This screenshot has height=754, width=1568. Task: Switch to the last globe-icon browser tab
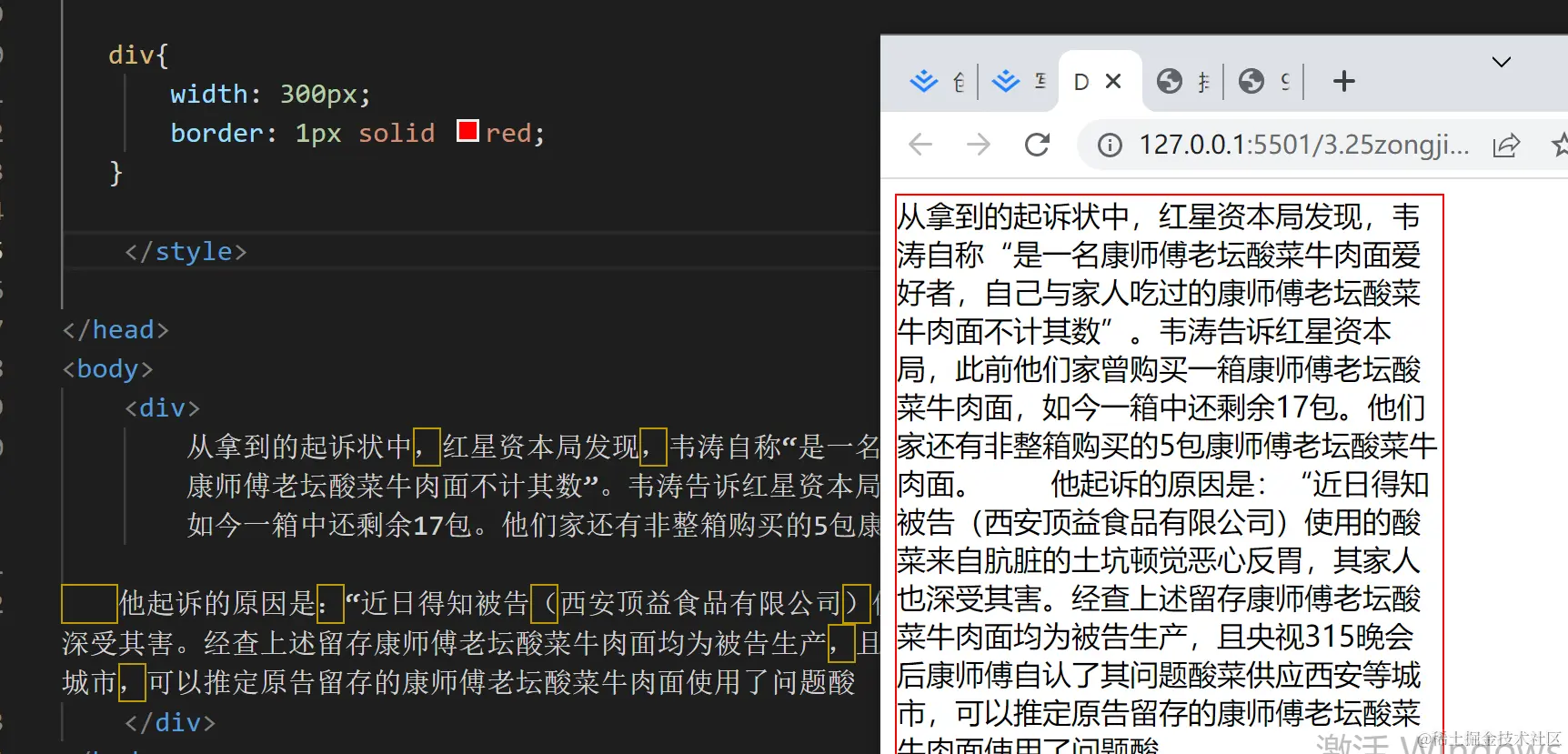tap(1264, 82)
